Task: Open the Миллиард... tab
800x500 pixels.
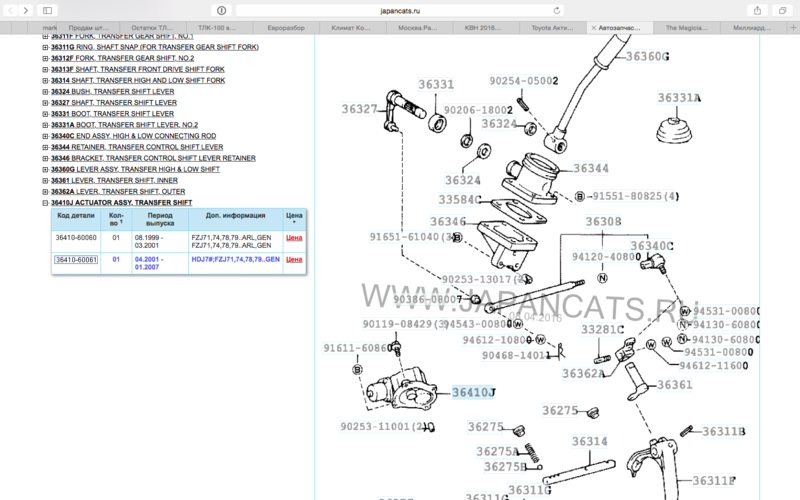Action: (x=752, y=28)
